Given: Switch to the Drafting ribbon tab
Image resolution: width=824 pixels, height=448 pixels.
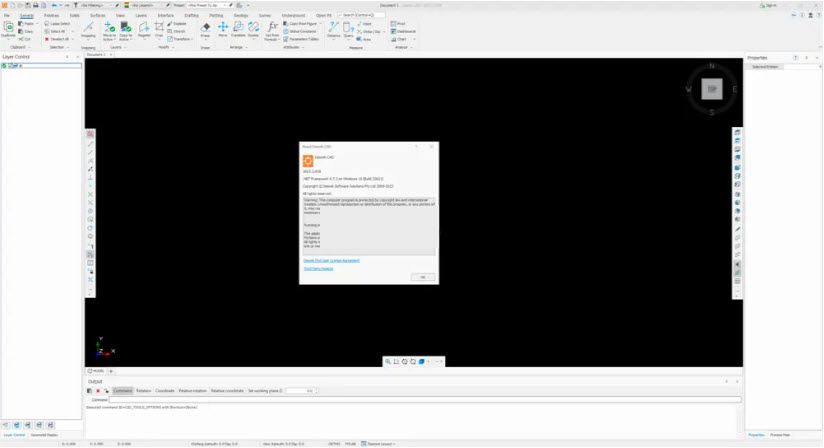Looking at the screenshot, I should [x=191, y=16].
